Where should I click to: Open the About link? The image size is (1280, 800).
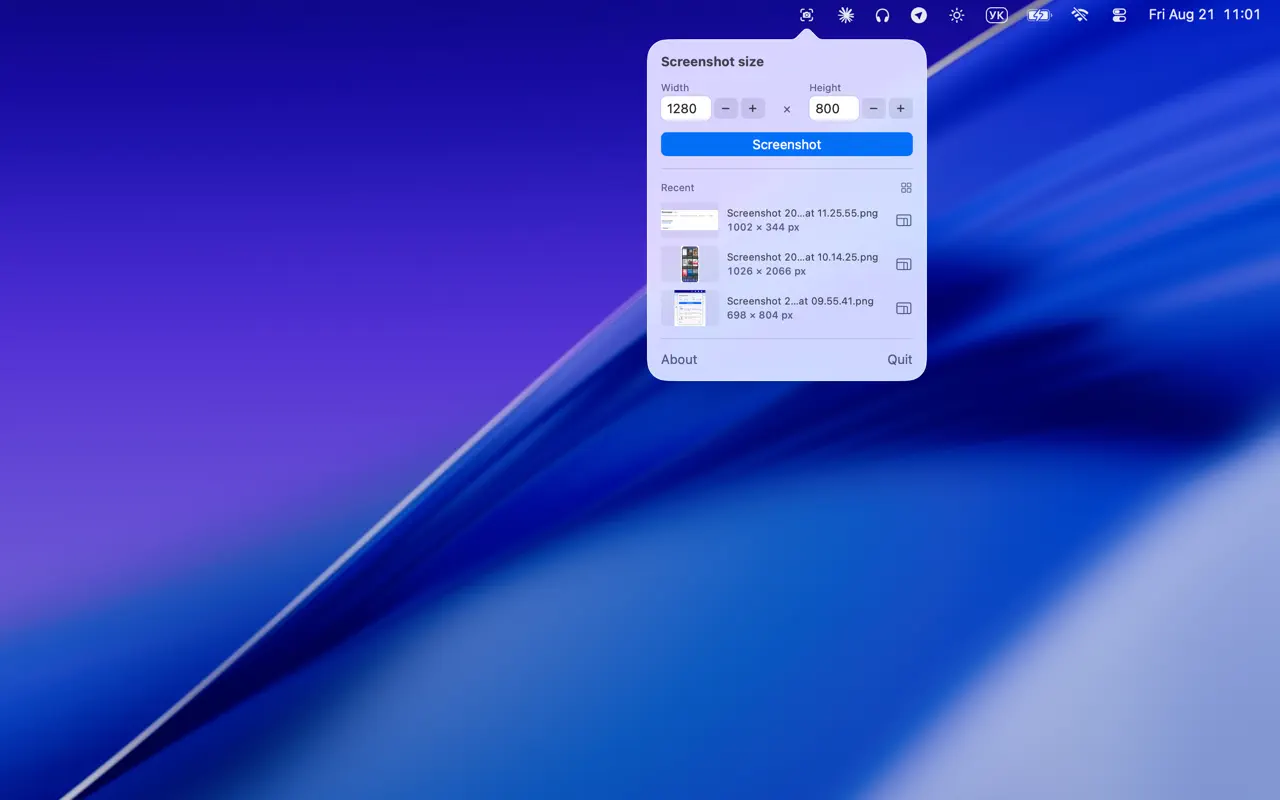pos(679,359)
